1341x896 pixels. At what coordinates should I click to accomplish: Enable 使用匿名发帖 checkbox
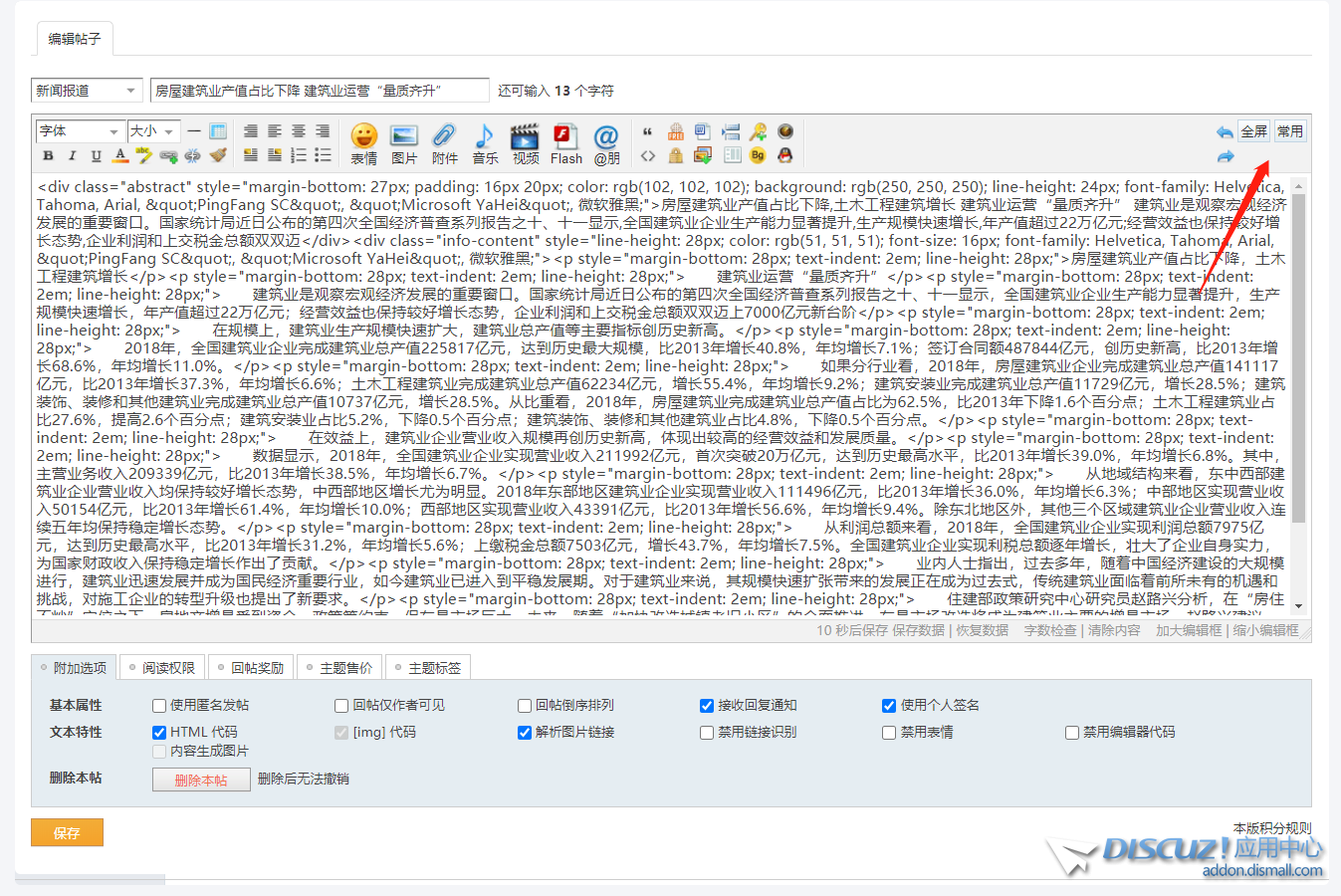tap(159, 706)
